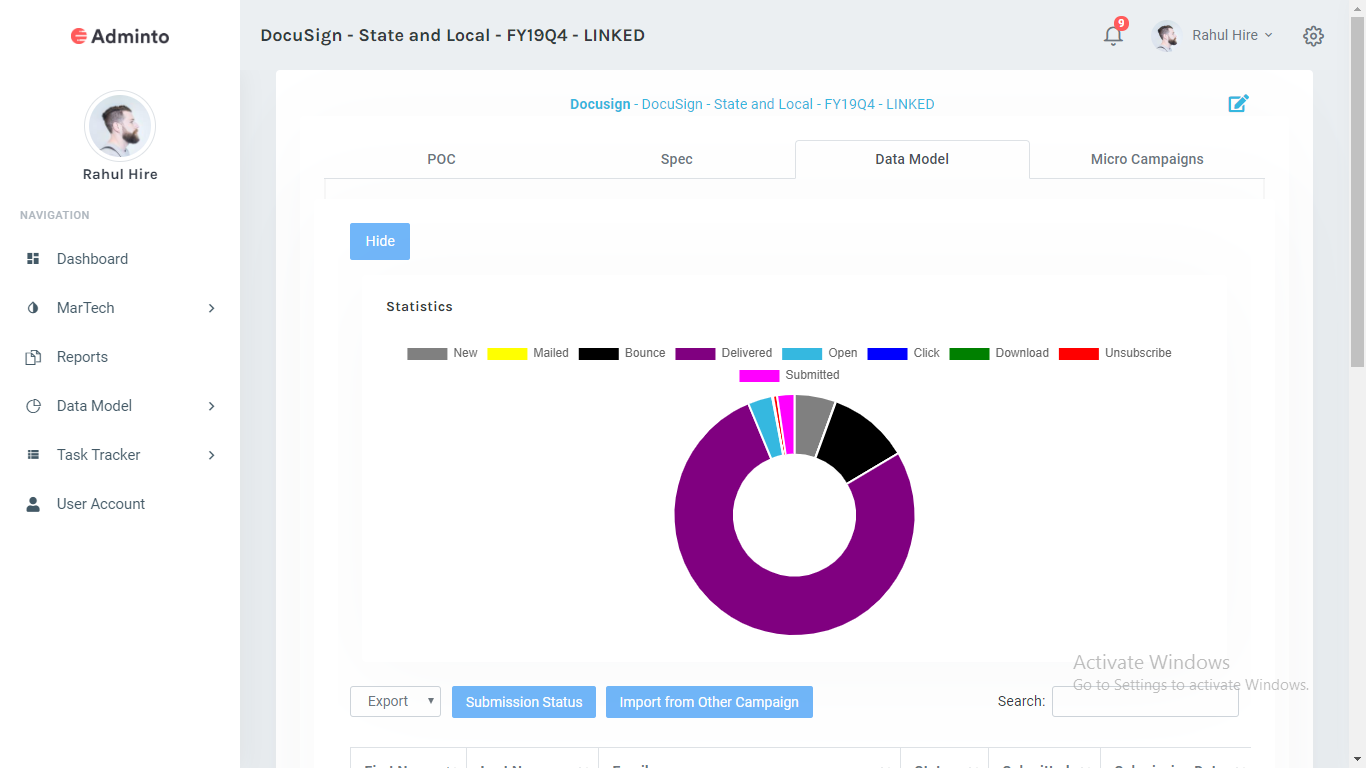Click the User Account person icon
The image size is (1366, 768).
pos(33,504)
